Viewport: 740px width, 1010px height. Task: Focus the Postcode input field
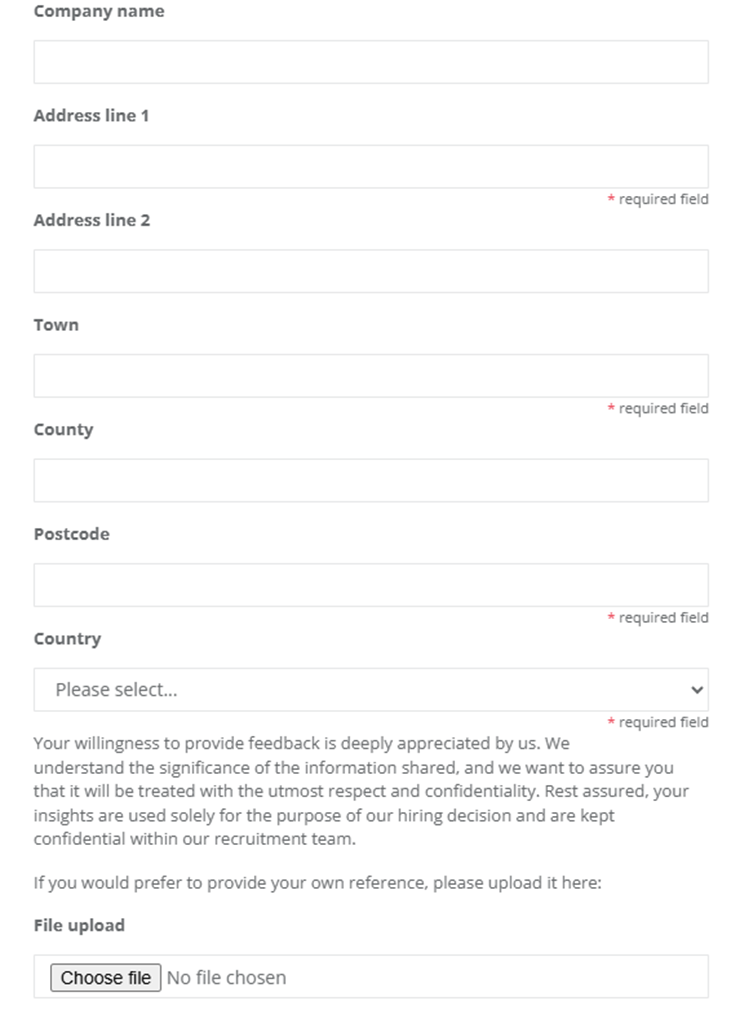pos(370,585)
